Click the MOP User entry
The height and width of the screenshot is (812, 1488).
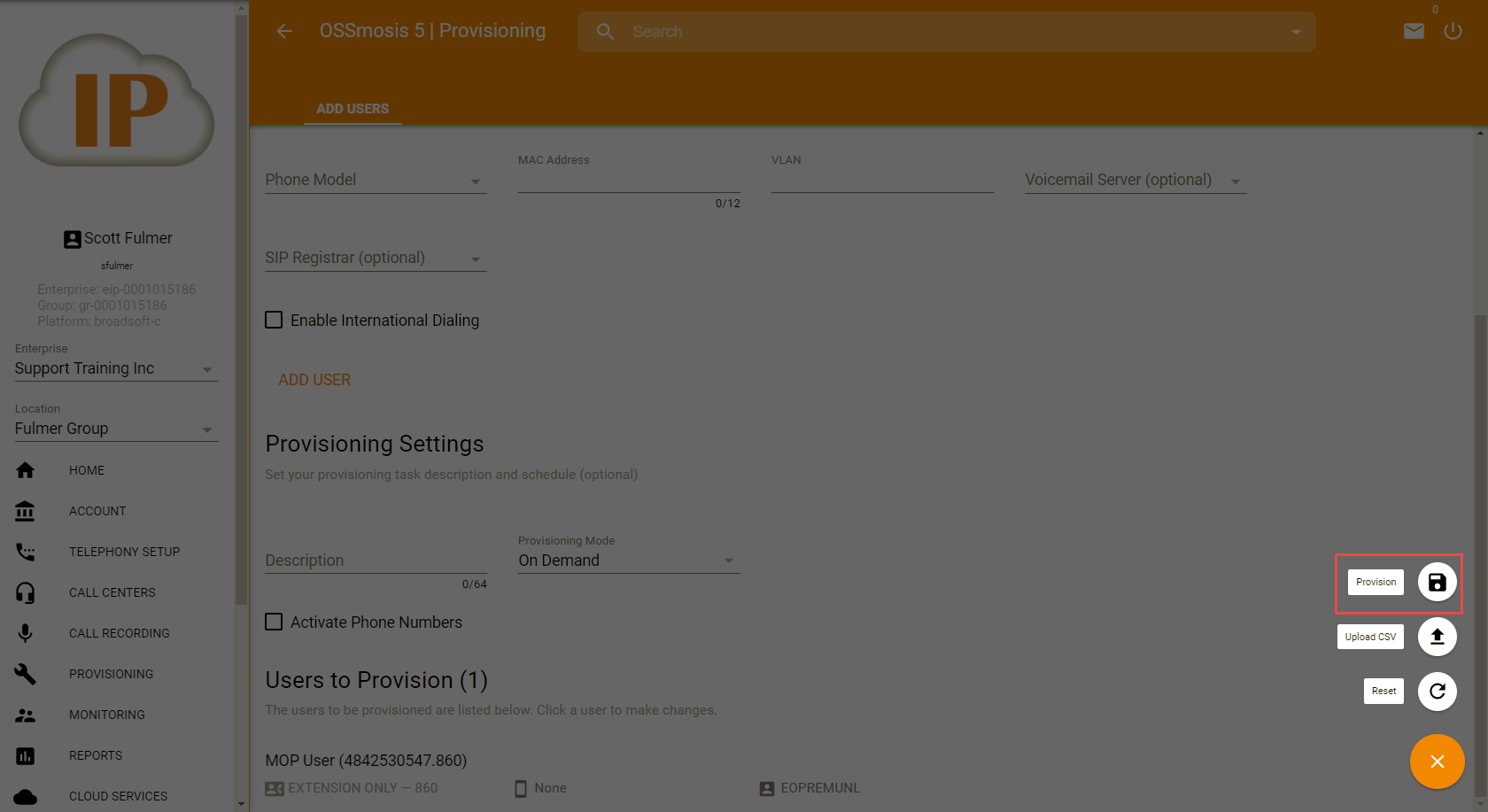click(366, 761)
